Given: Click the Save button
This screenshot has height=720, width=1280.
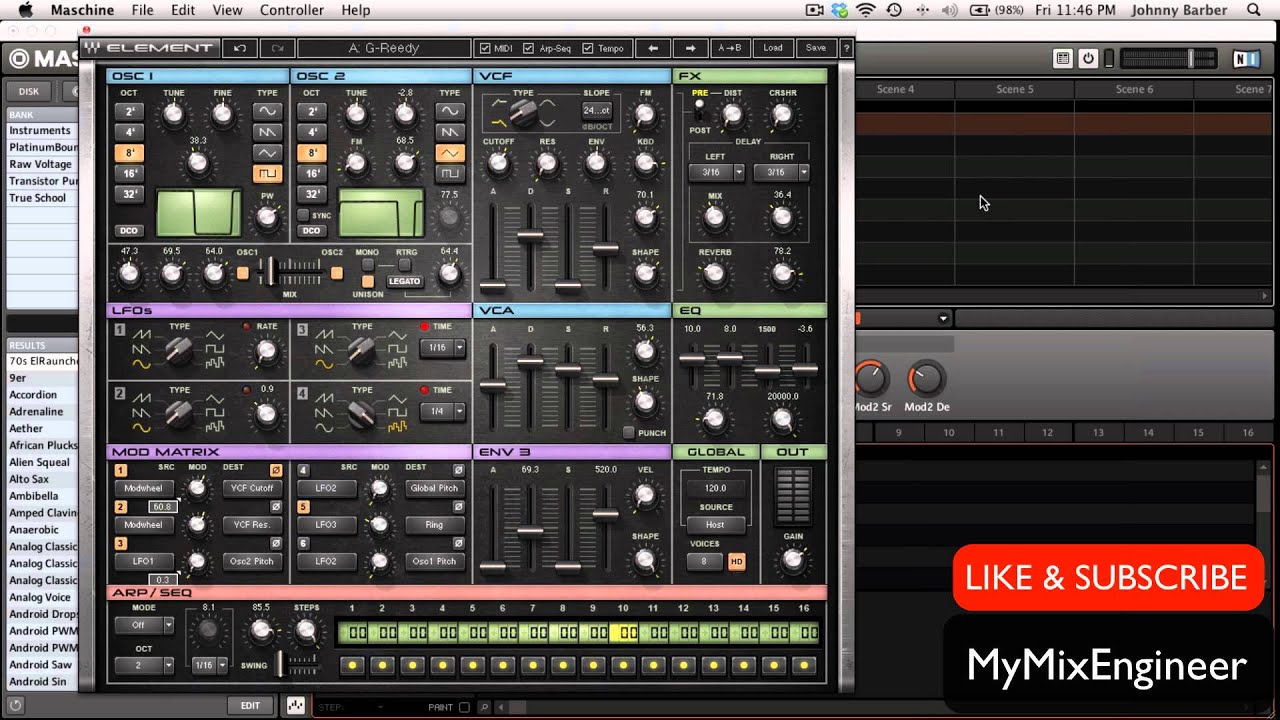Looking at the screenshot, I should point(816,48).
